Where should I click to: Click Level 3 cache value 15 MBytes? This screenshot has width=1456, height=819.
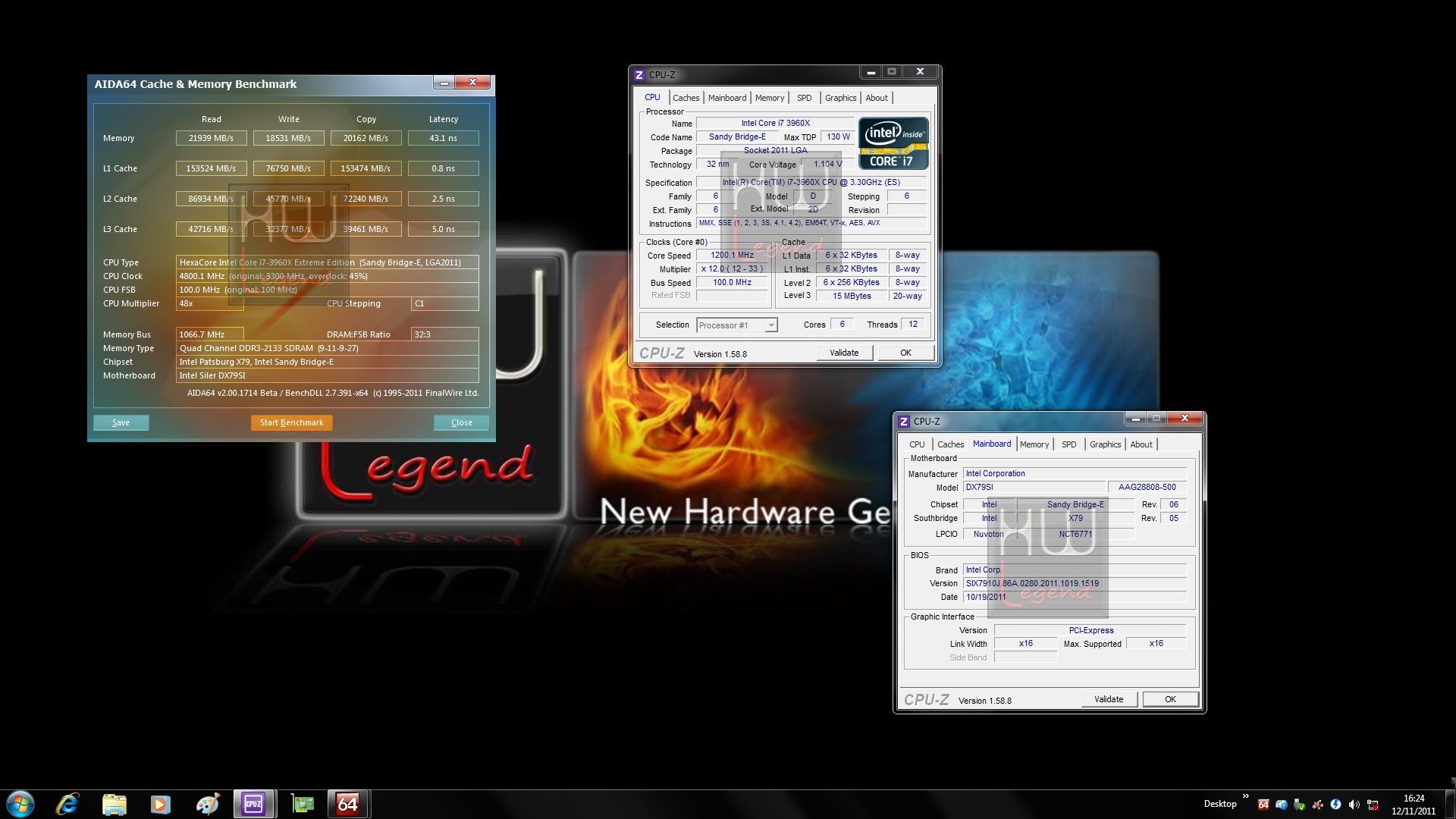(x=852, y=297)
